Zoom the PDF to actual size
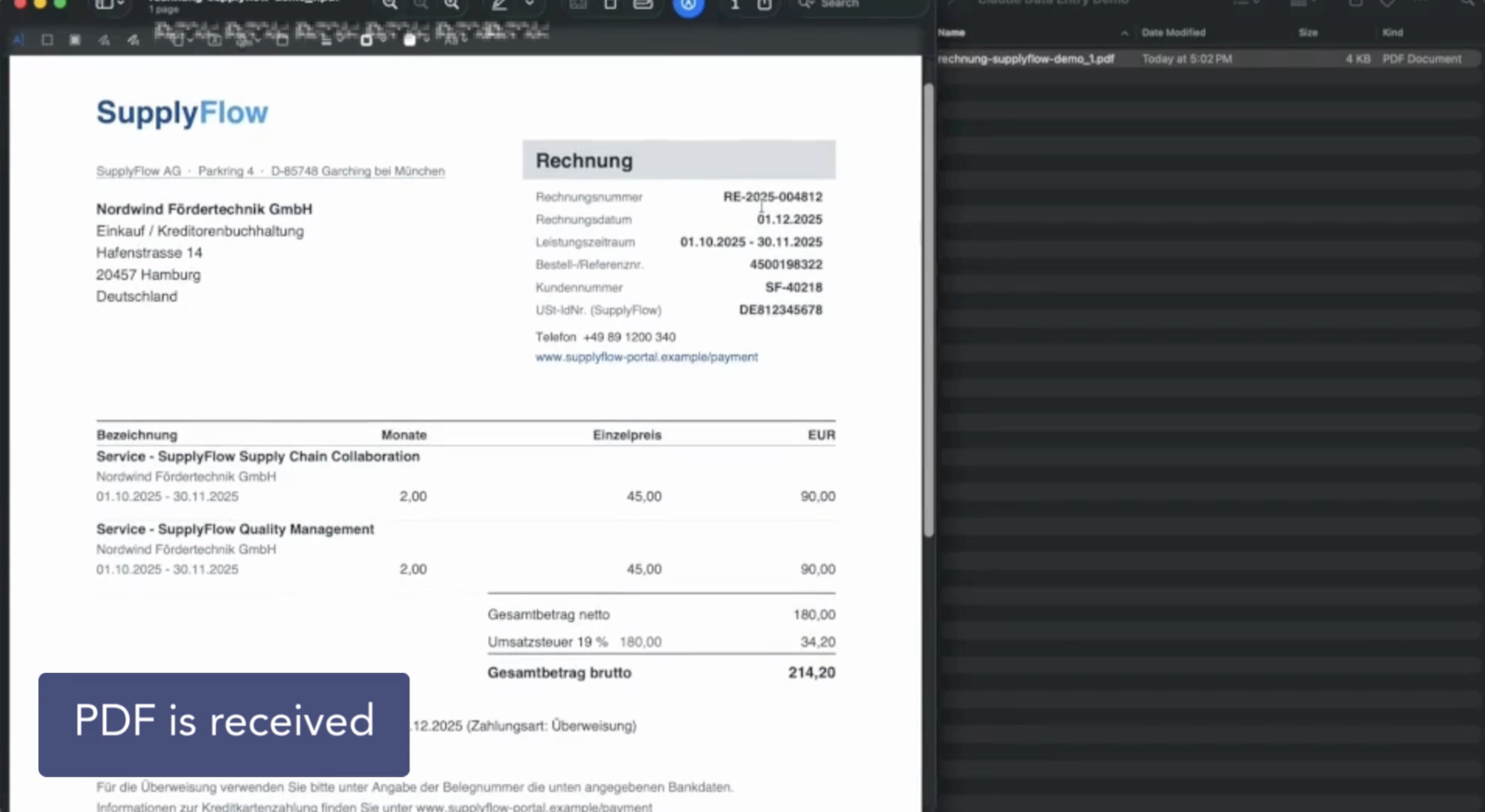Viewport: 1485px width, 812px height. point(421,5)
